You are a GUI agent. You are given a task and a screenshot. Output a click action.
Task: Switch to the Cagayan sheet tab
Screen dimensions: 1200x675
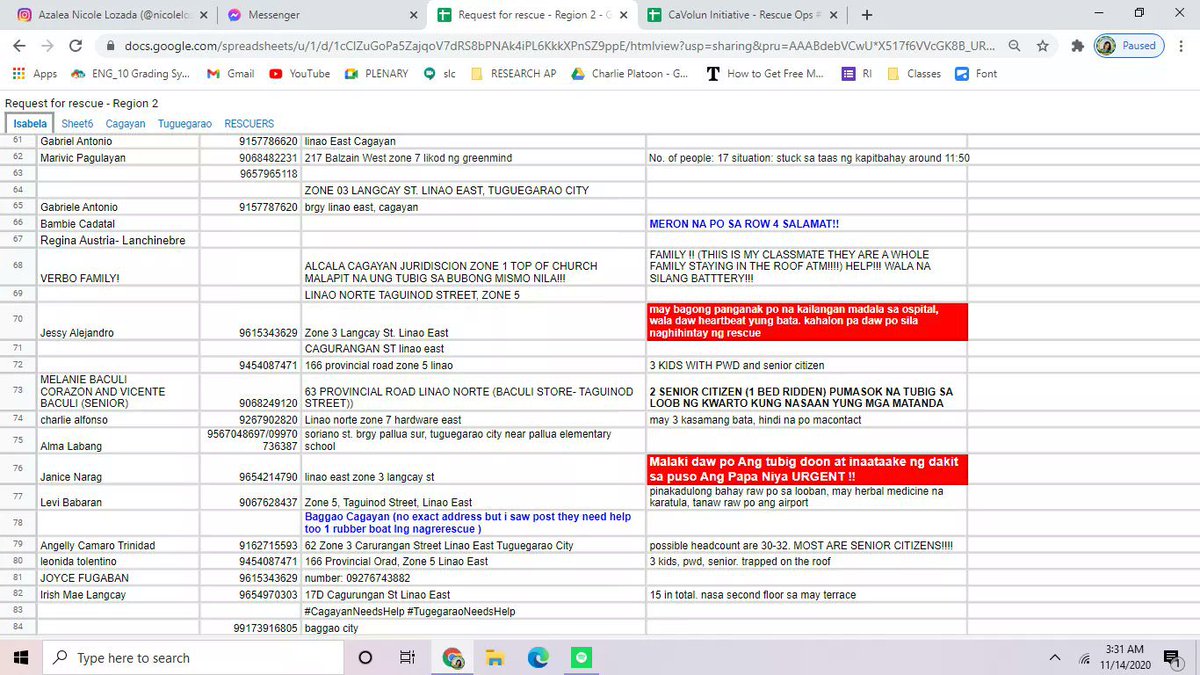pyautogui.click(x=126, y=124)
